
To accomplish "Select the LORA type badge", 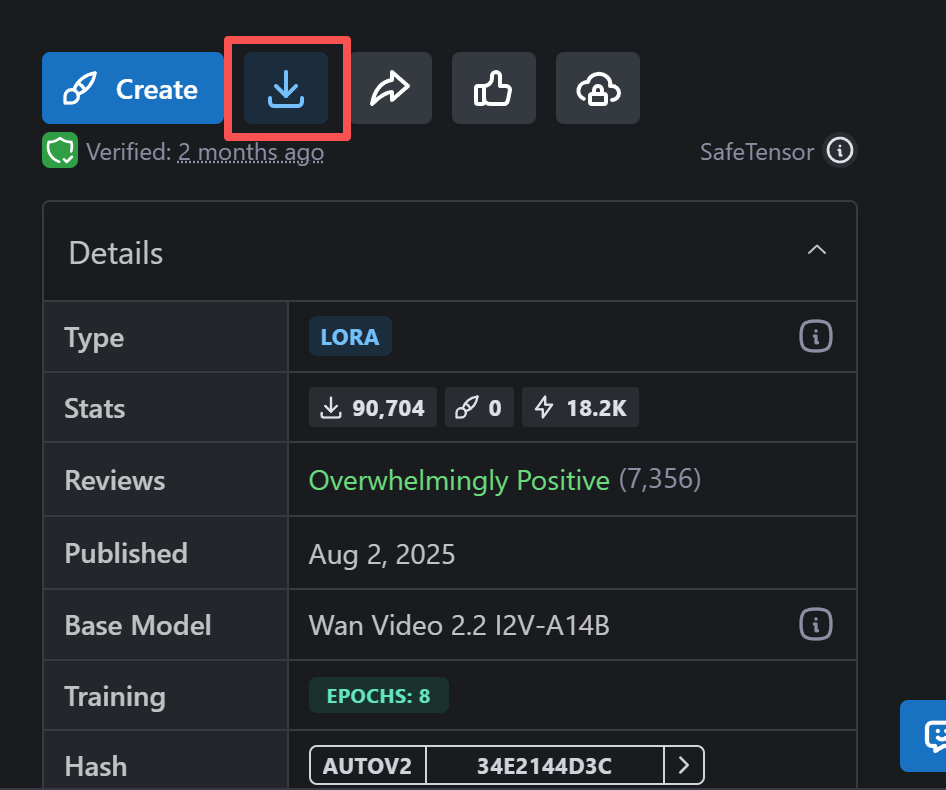I will [350, 337].
